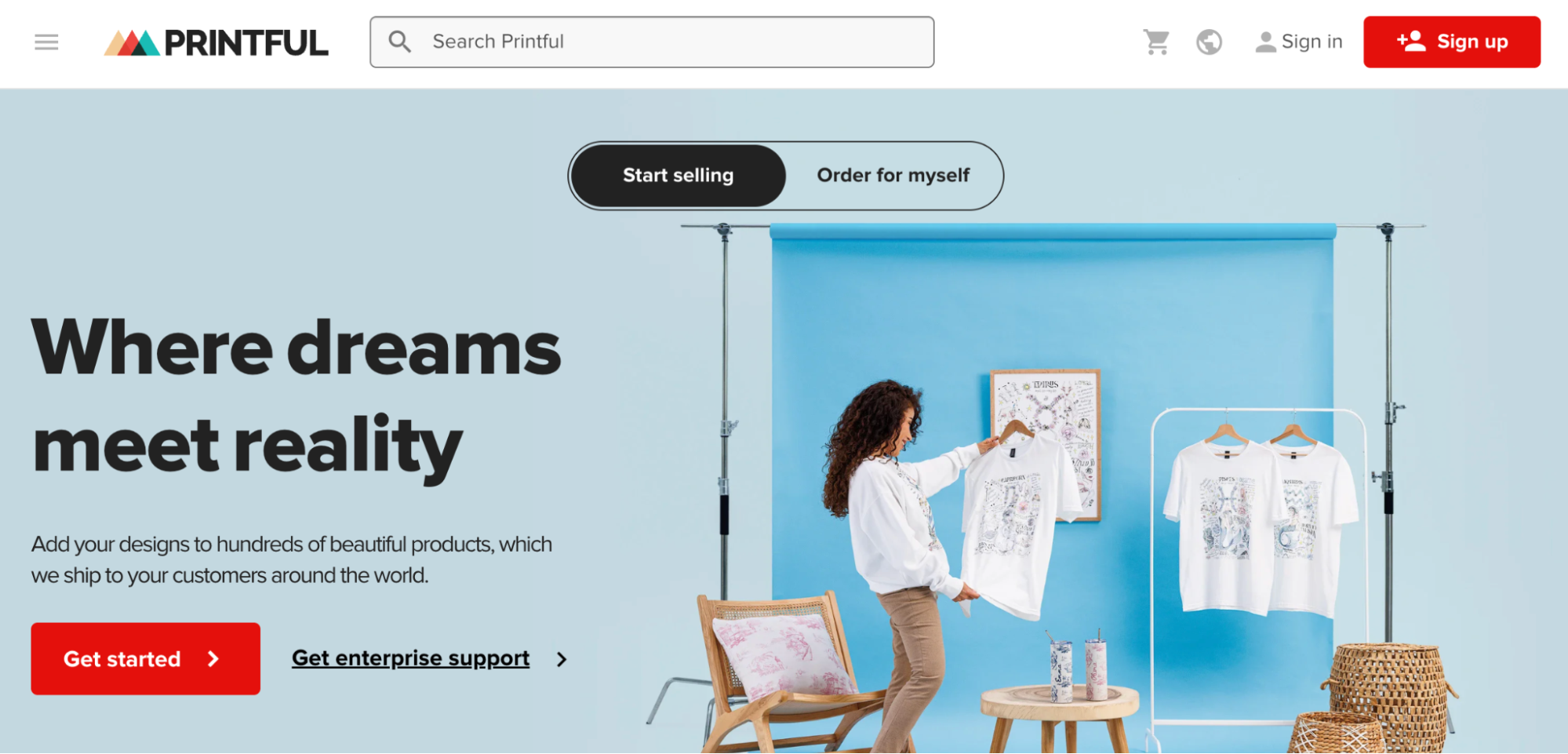Open the shopping cart
Viewport: 1568px width, 754px height.
click(1156, 42)
